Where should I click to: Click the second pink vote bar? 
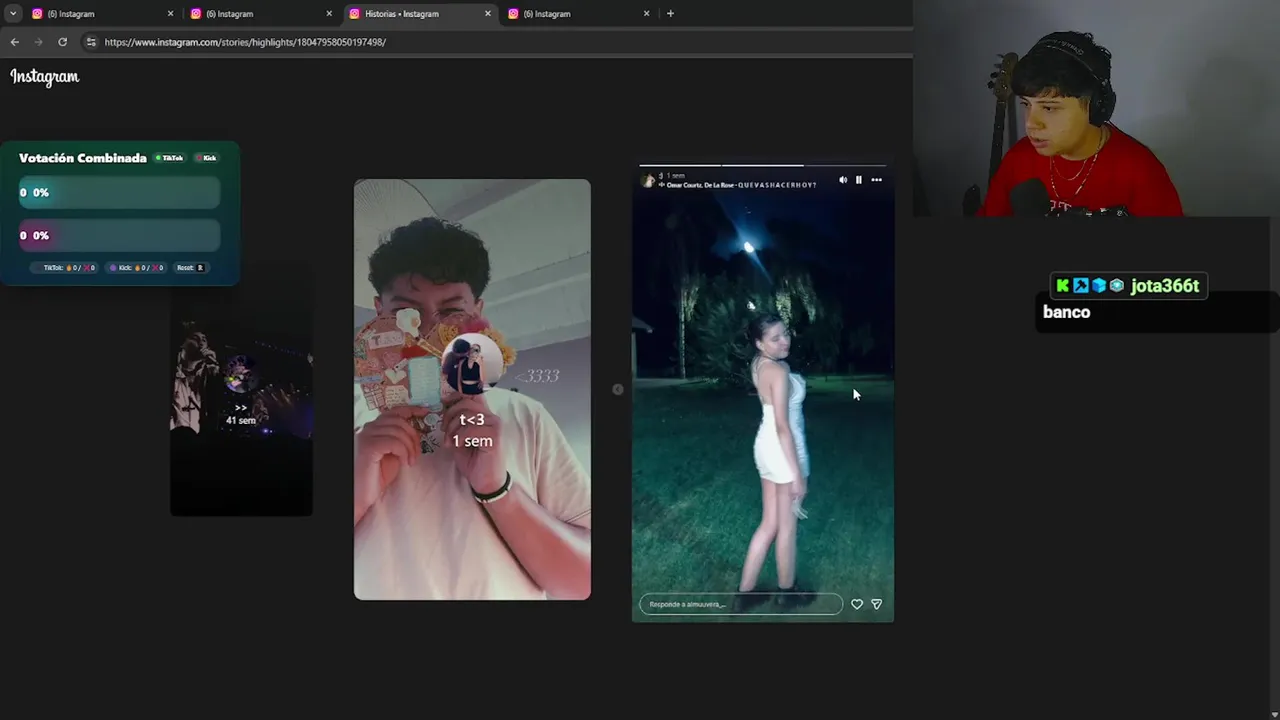120,236
